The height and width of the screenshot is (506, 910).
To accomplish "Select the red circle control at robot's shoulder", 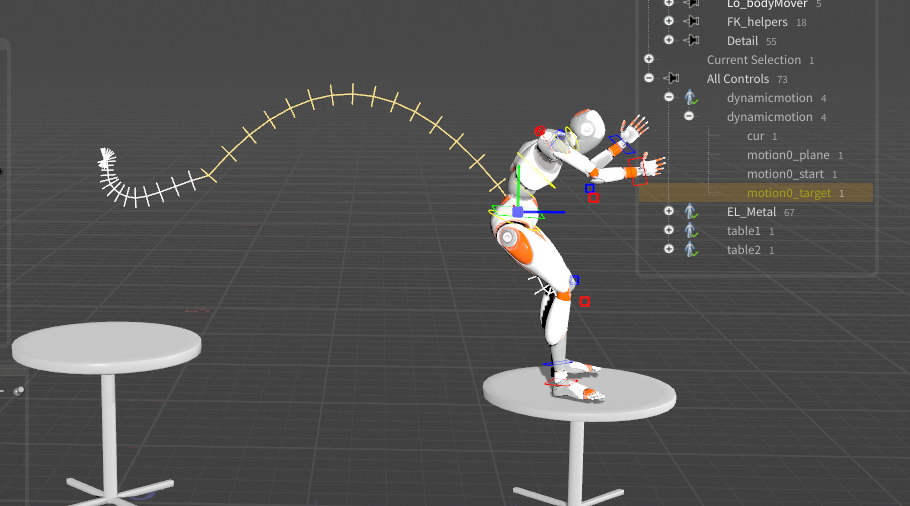I will [x=540, y=131].
